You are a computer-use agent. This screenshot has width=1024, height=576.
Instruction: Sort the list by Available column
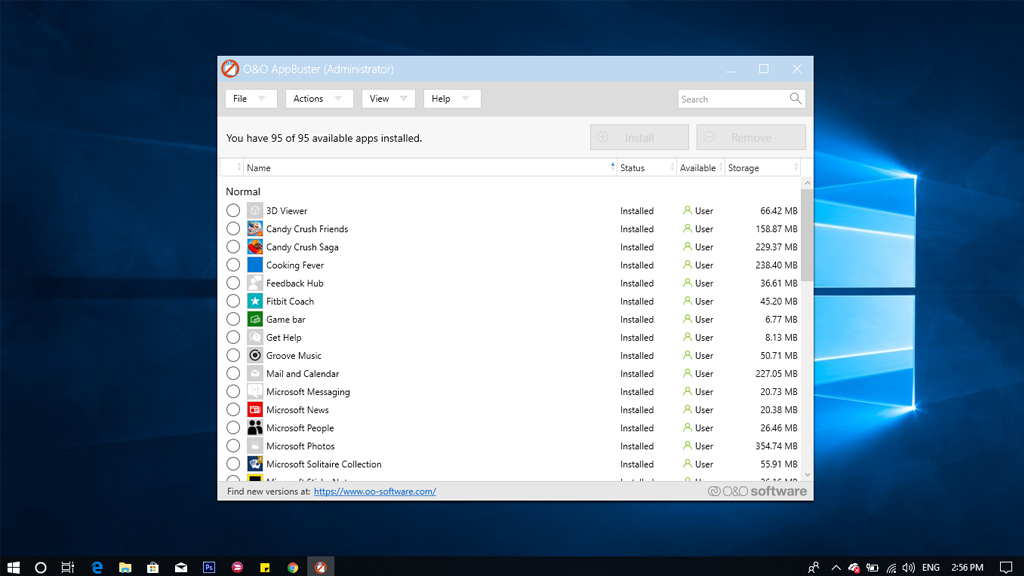(700, 168)
